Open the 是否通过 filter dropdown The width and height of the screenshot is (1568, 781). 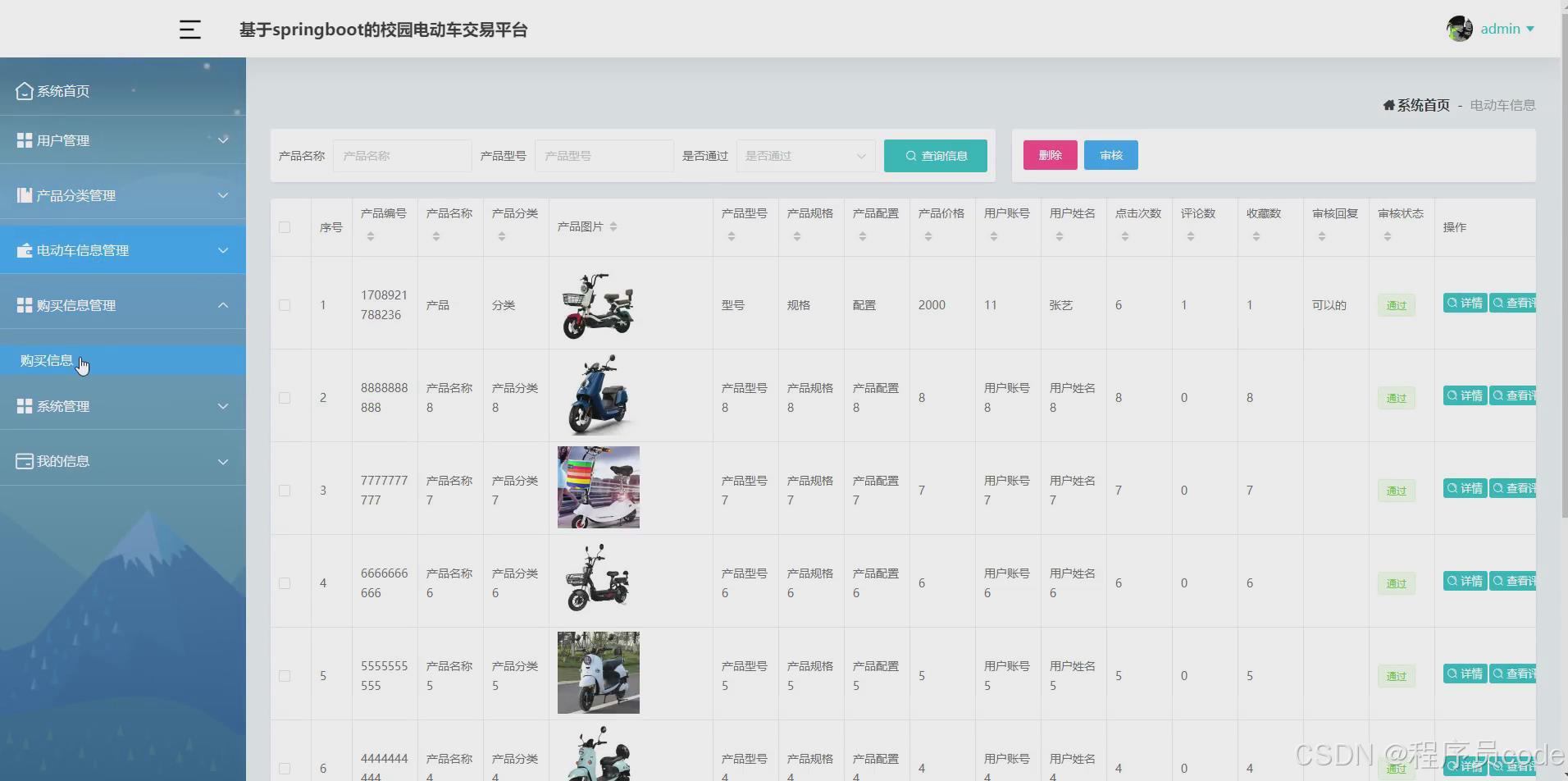coord(806,156)
